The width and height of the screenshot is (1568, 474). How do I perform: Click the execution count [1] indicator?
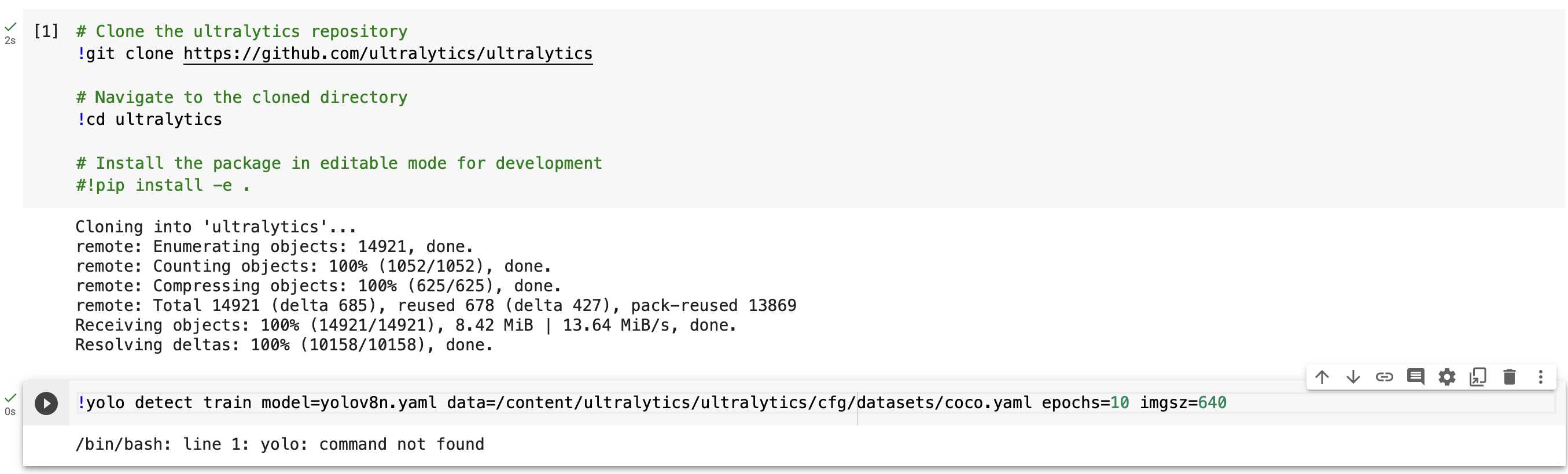pyautogui.click(x=47, y=31)
